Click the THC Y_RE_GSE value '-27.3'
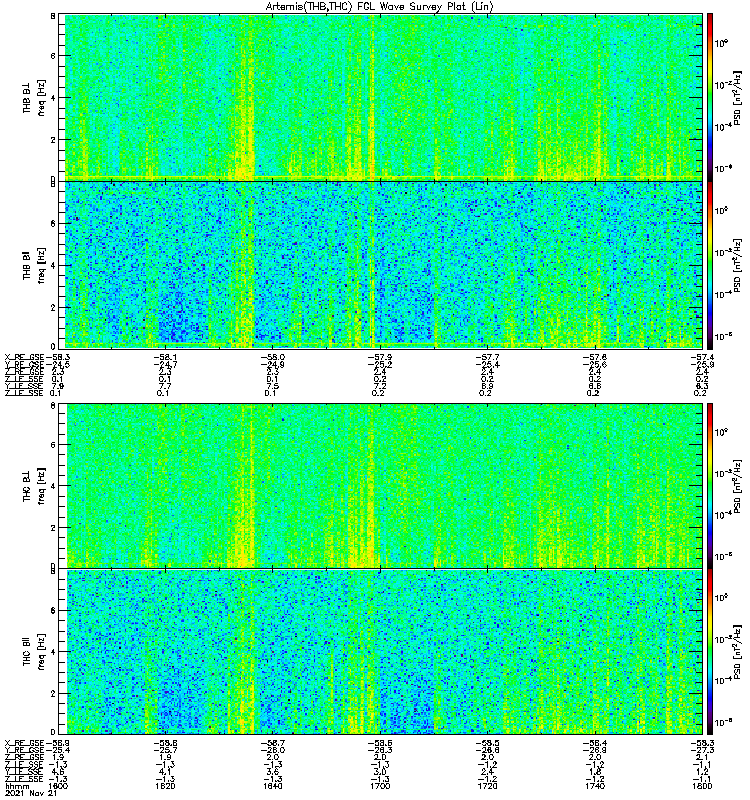The height and width of the screenshot is (800, 750). click(702, 751)
